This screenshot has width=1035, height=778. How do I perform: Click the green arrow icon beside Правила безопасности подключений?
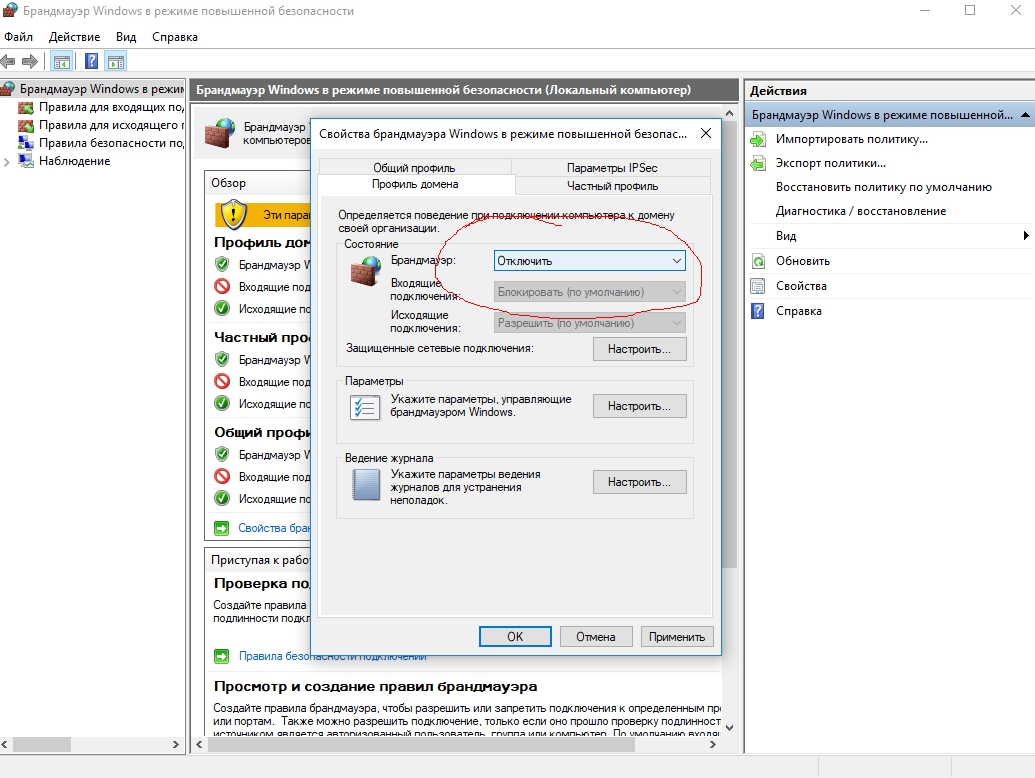point(222,656)
